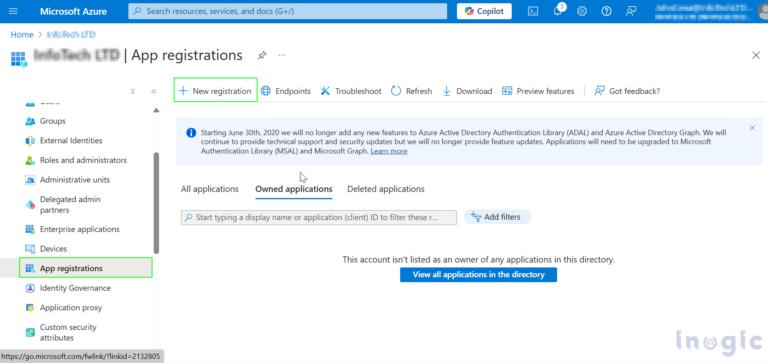Click the application name filter field
This screenshot has height=363, width=768.
[x=319, y=218]
